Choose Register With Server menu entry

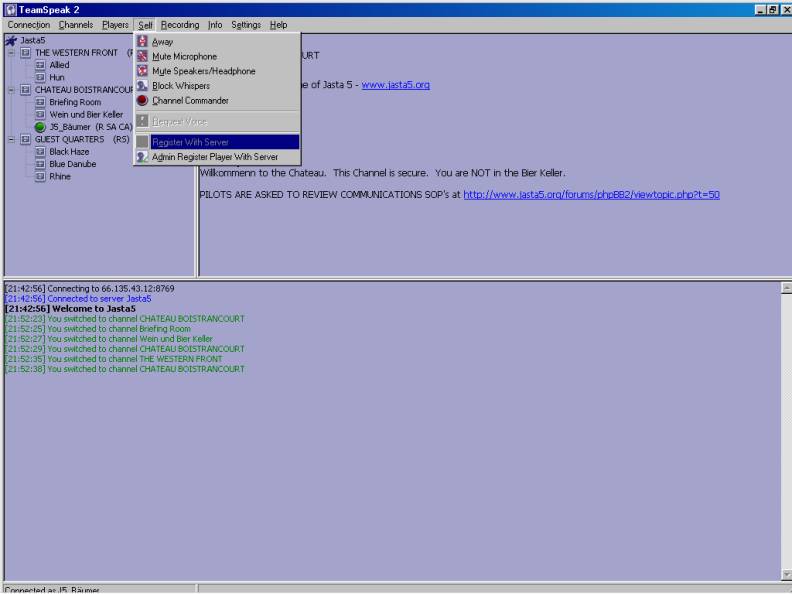click(x=190, y=142)
